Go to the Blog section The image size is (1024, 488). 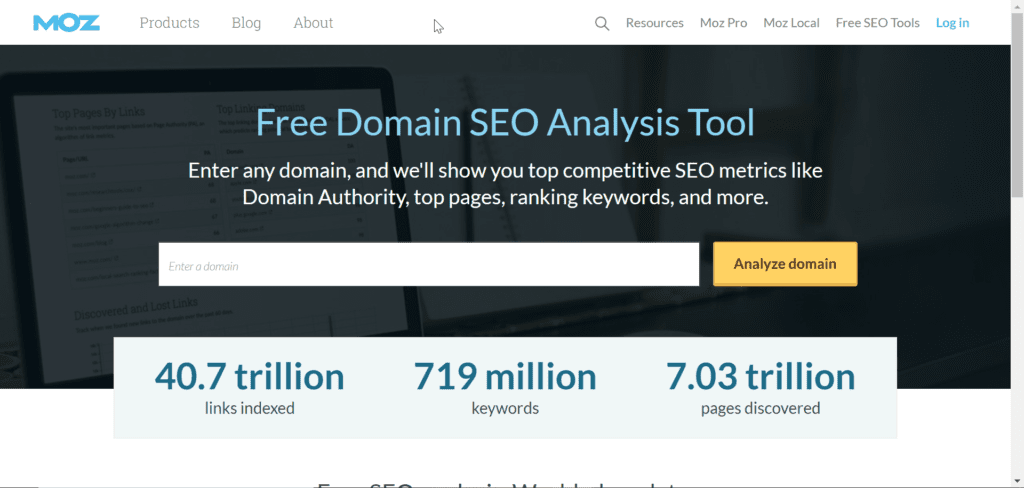pos(246,22)
